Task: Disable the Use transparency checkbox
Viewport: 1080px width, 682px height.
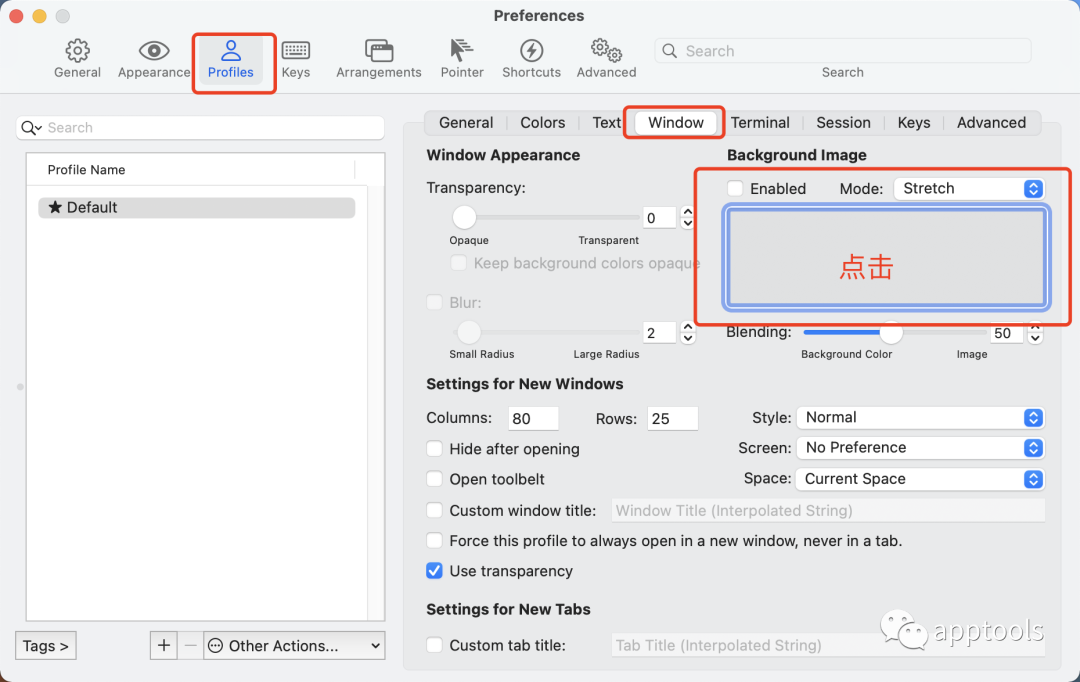Action: [x=434, y=571]
